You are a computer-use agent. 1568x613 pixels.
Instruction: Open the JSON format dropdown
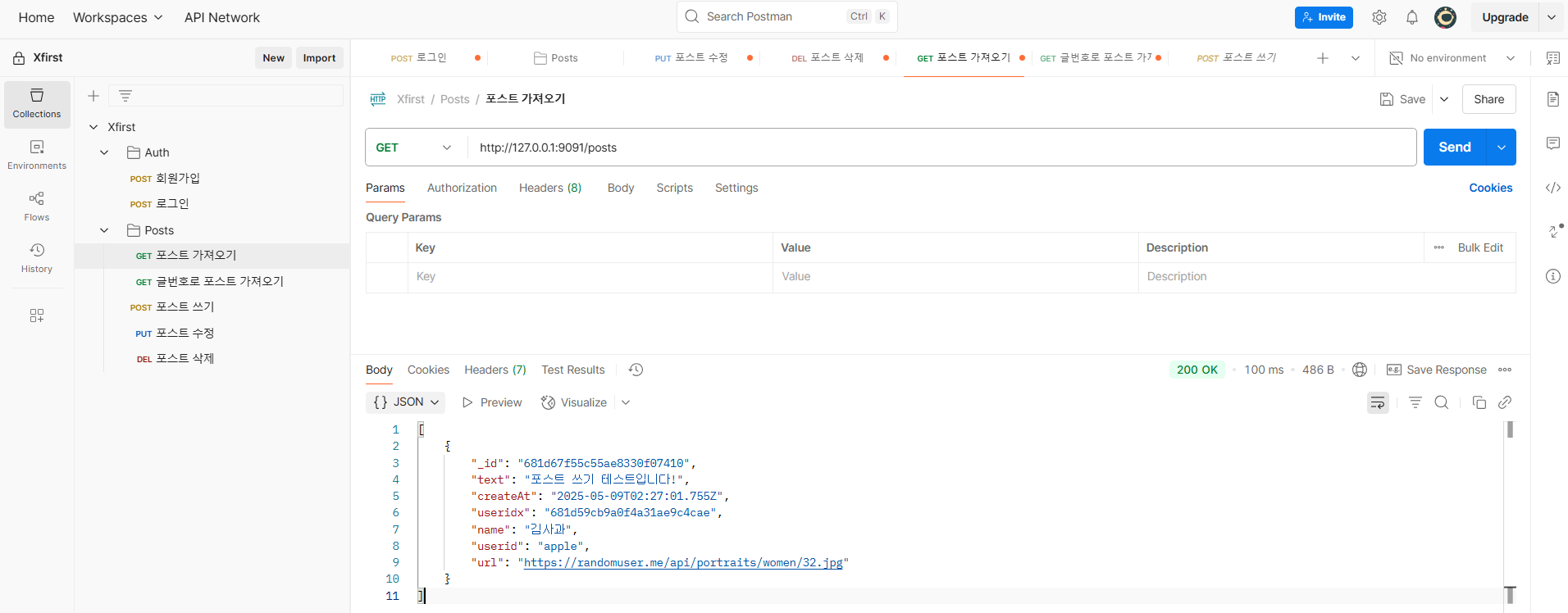406,402
